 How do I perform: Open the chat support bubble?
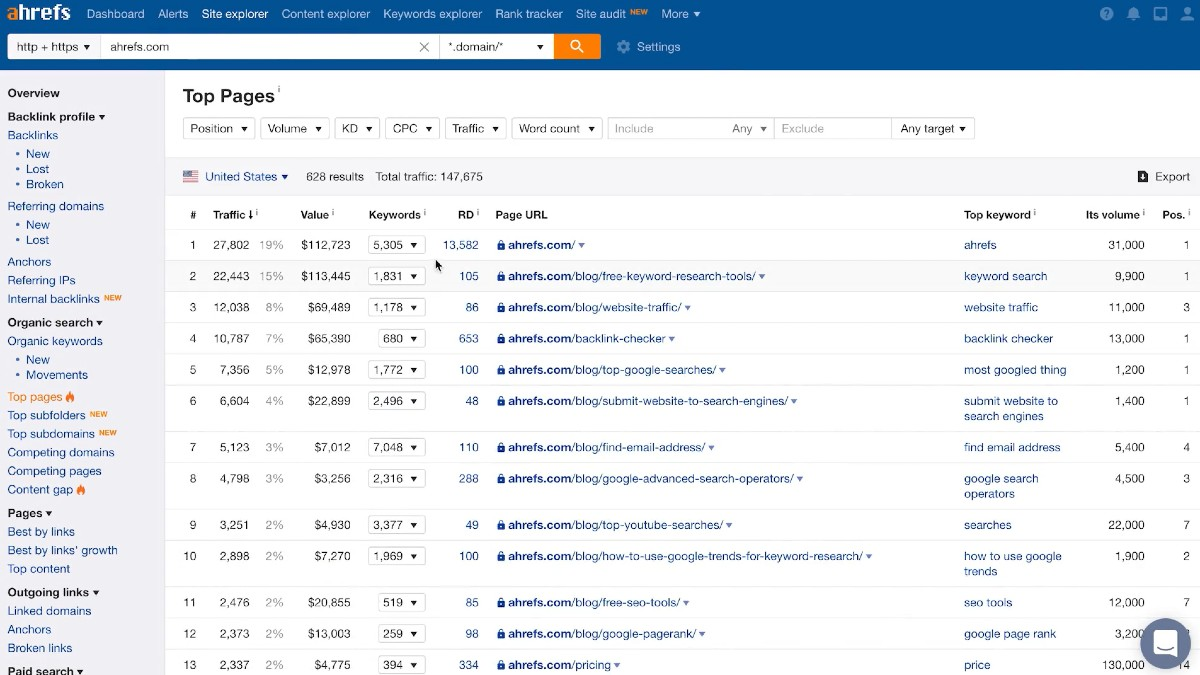1165,643
